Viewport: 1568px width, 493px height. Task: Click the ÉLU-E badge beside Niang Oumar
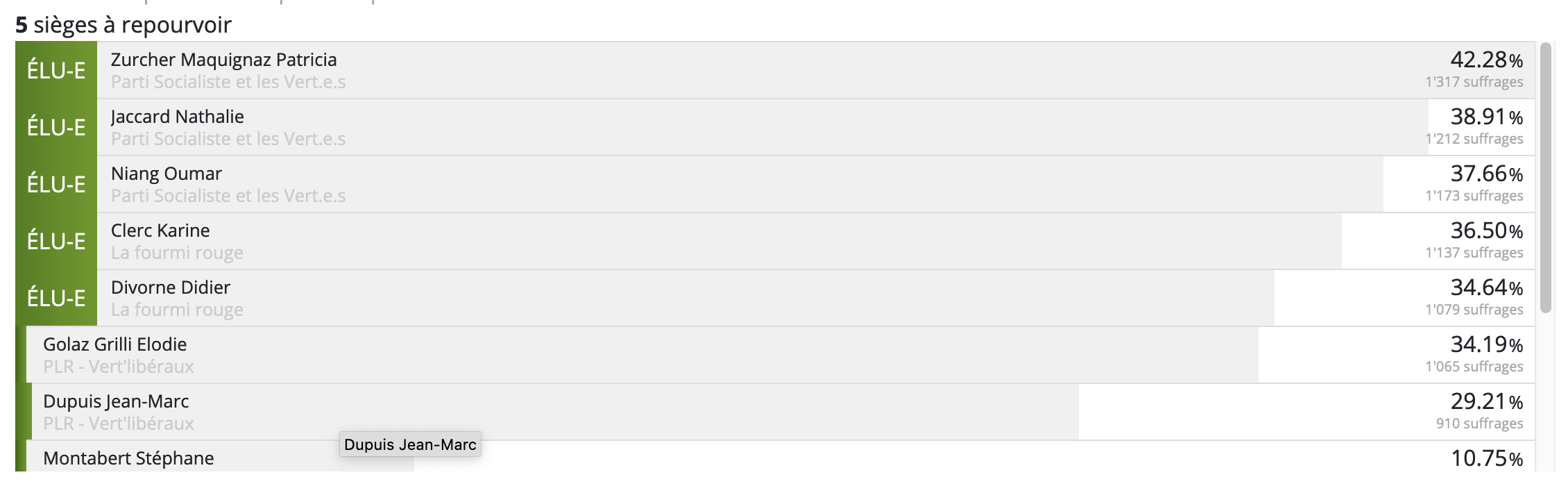[x=56, y=184]
